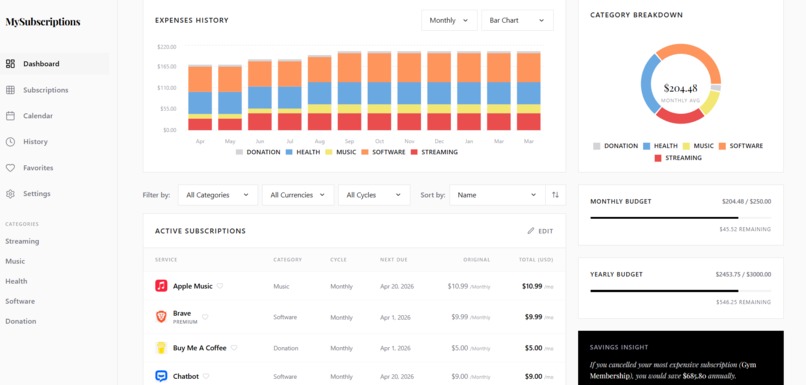This screenshot has height=385, width=806.
Task: Click Edit for active subscriptions
Action: (540, 231)
